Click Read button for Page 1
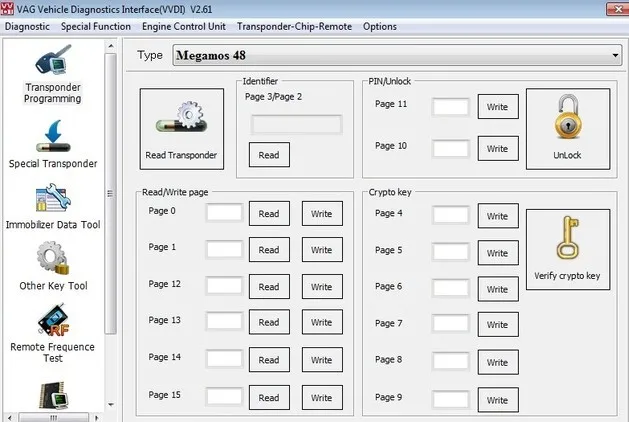This screenshot has height=422, width=629. click(269, 250)
